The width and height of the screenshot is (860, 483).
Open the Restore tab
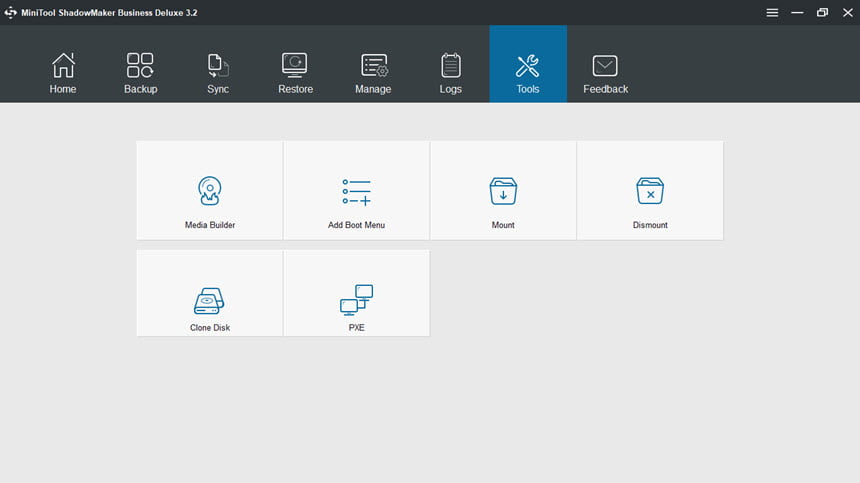coord(295,72)
